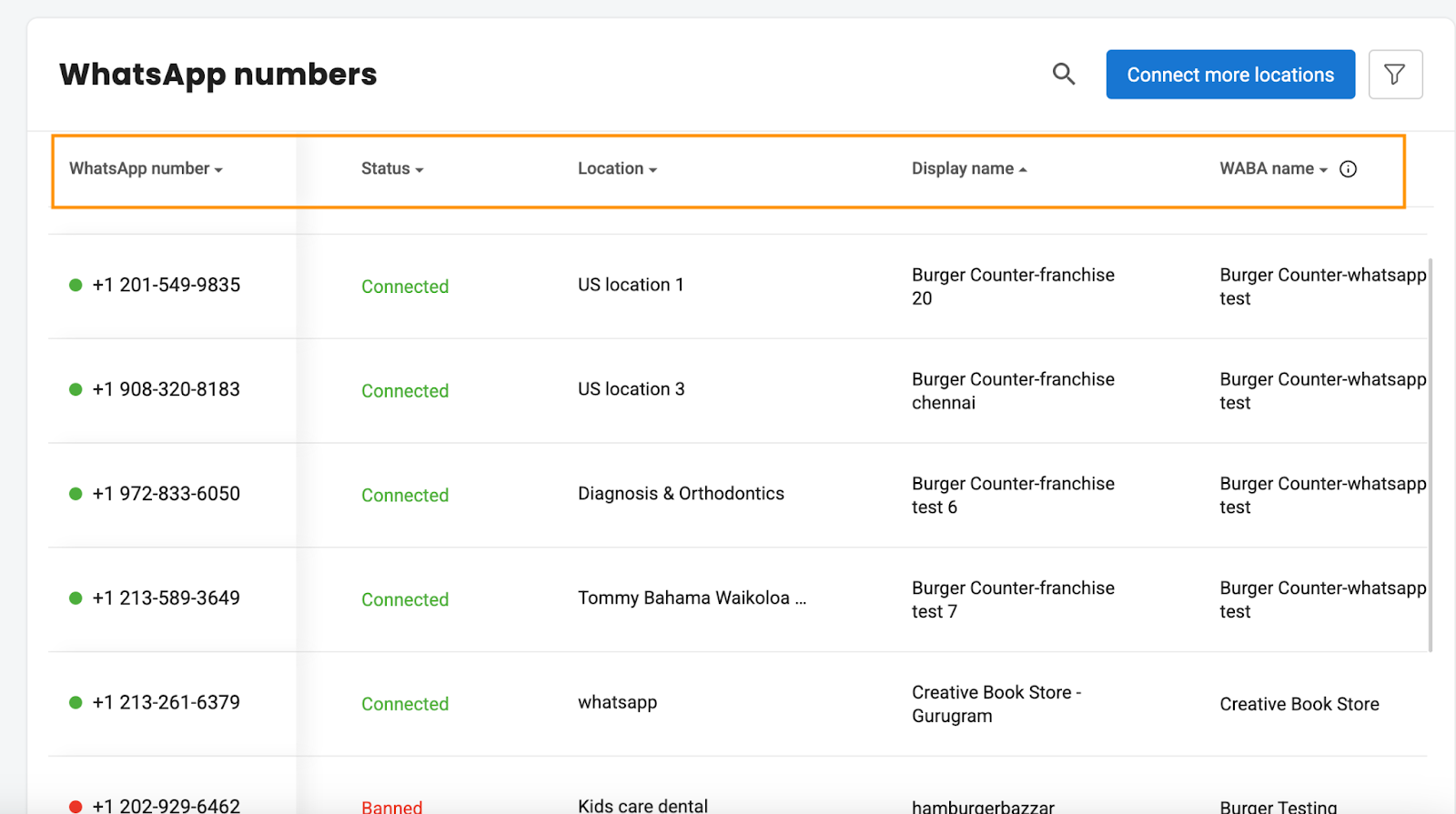Click Burger Testing WABA name
Image resolution: width=1456 pixels, height=814 pixels.
pyautogui.click(x=1279, y=807)
